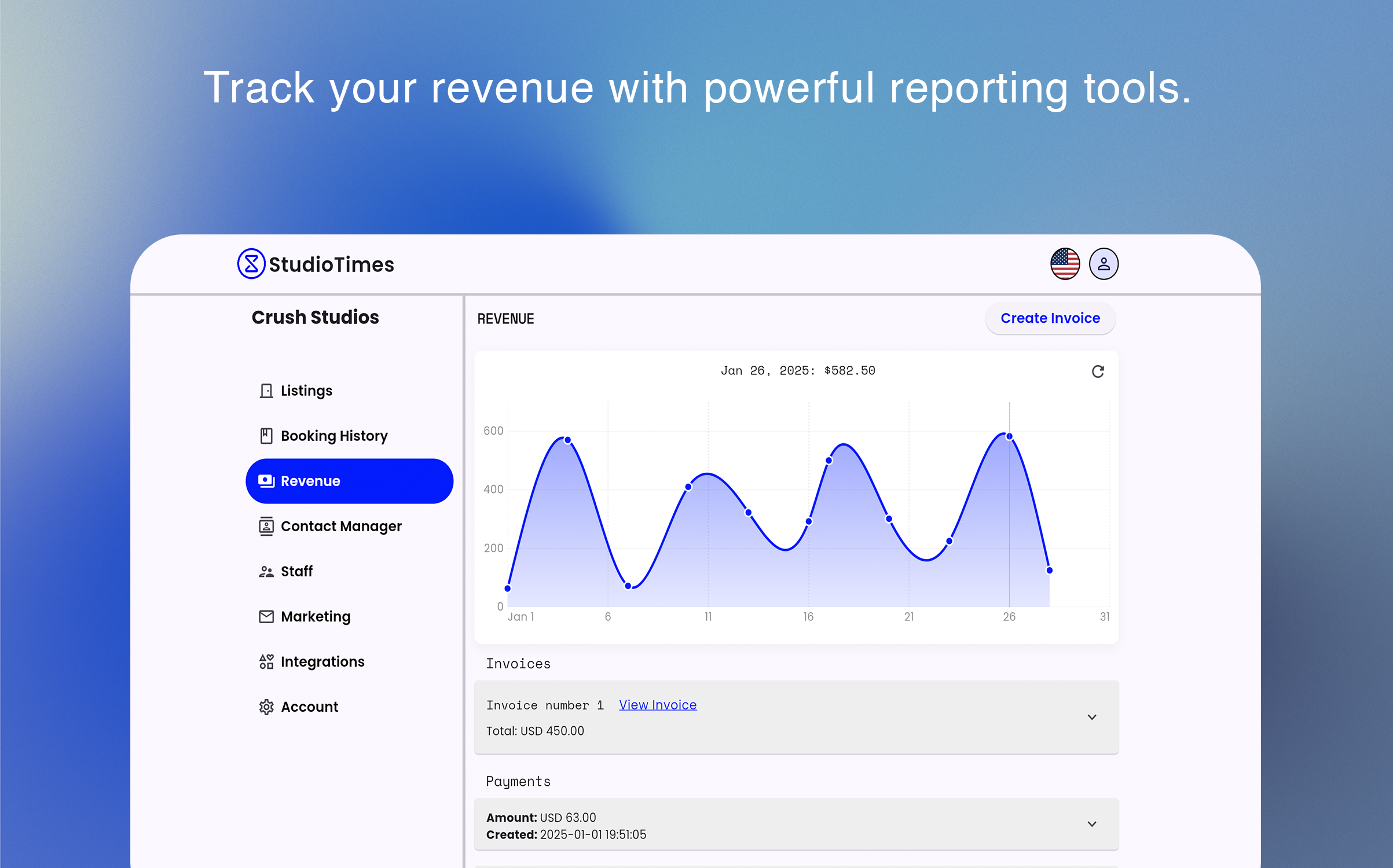
Task: Click the Marketing envelope icon
Action: click(266, 616)
